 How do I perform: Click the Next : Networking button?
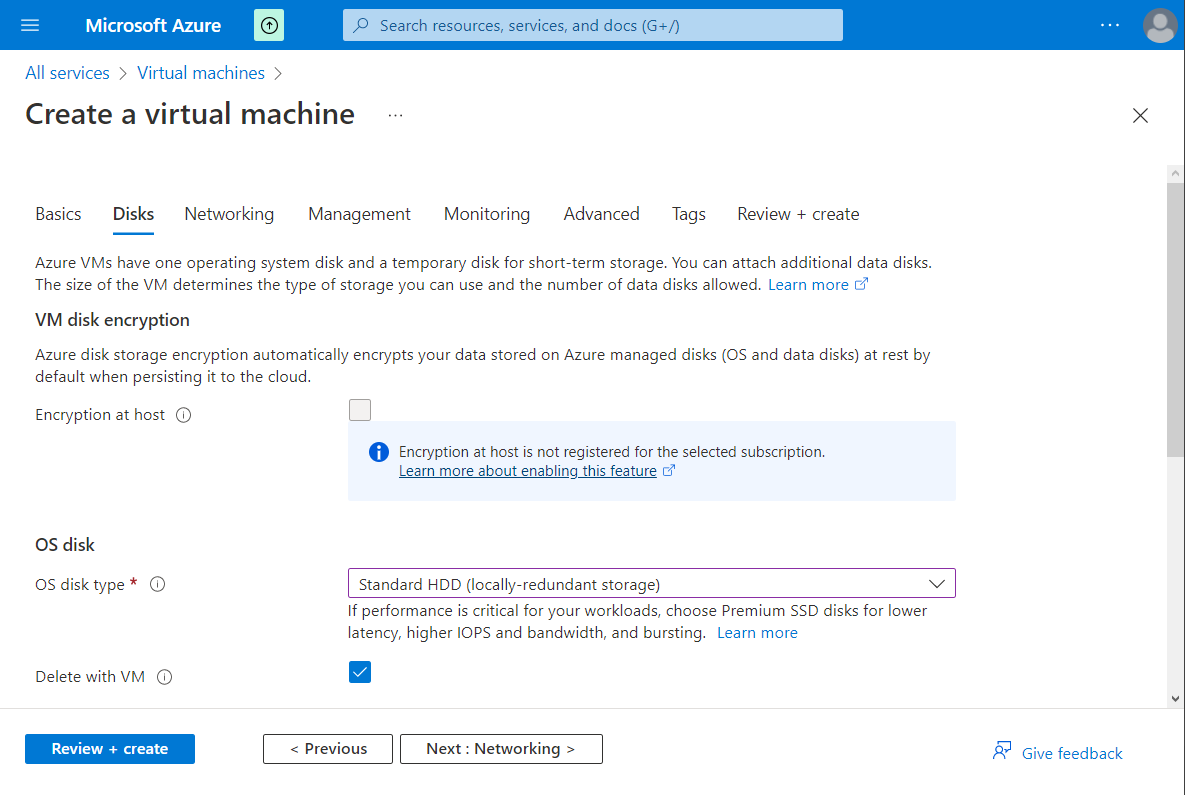[x=501, y=749]
